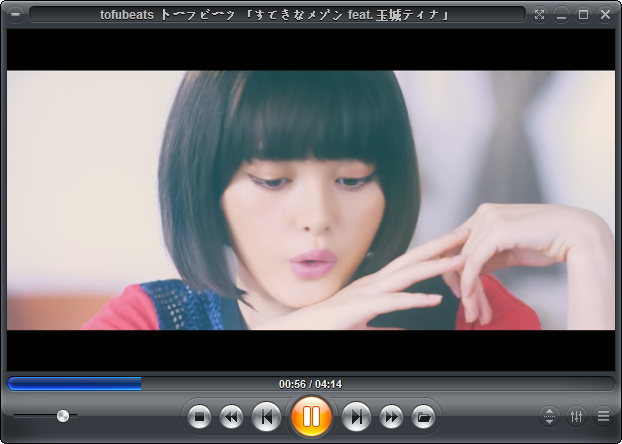Click the fast forward button
The image size is (622, 444).
392,416
